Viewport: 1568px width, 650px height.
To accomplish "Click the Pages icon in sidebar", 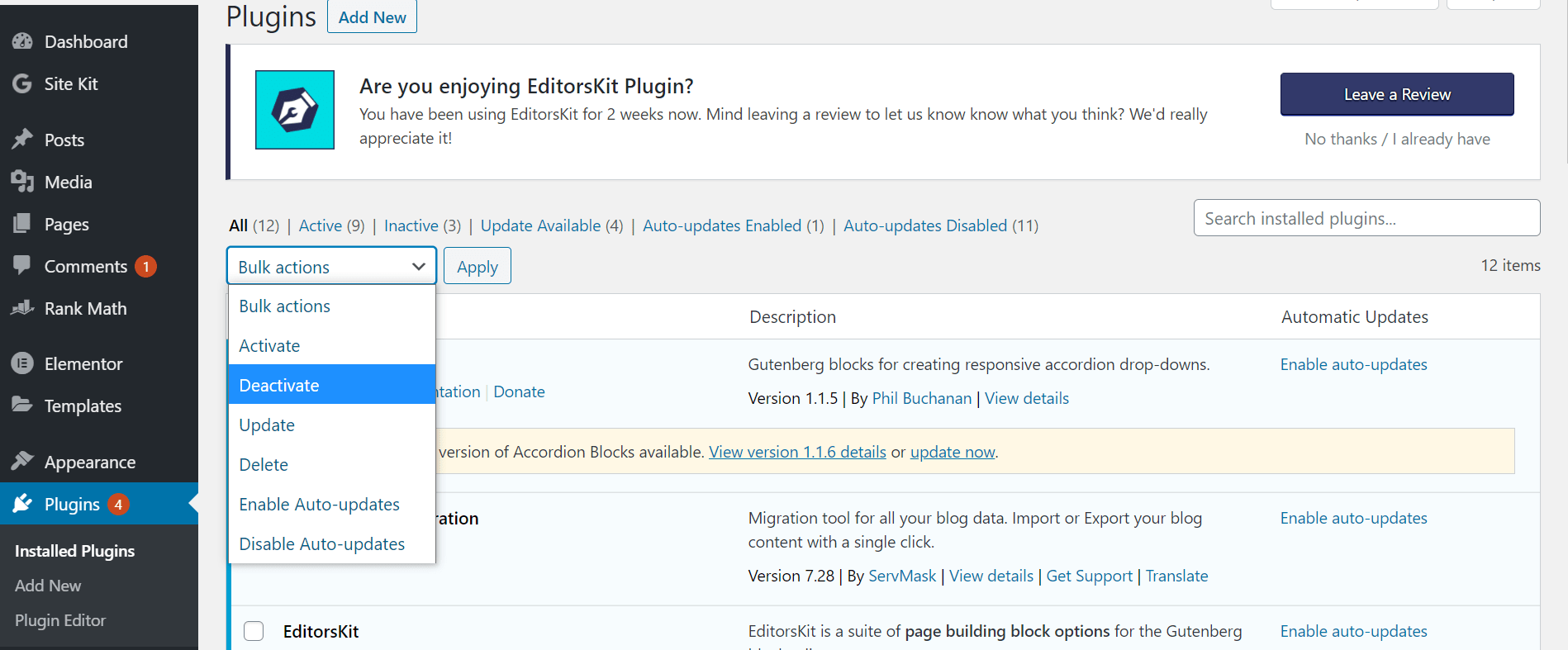I will coord(22,224).
